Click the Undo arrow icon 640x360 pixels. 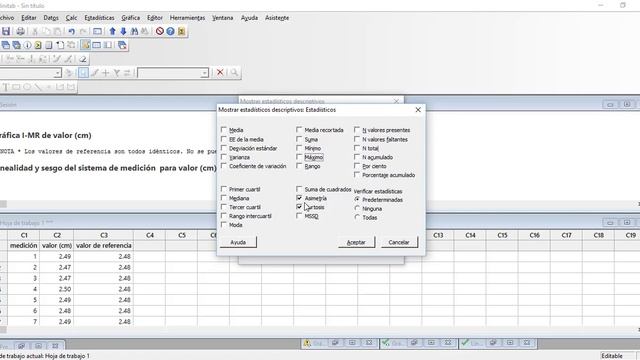coord(72,31)
